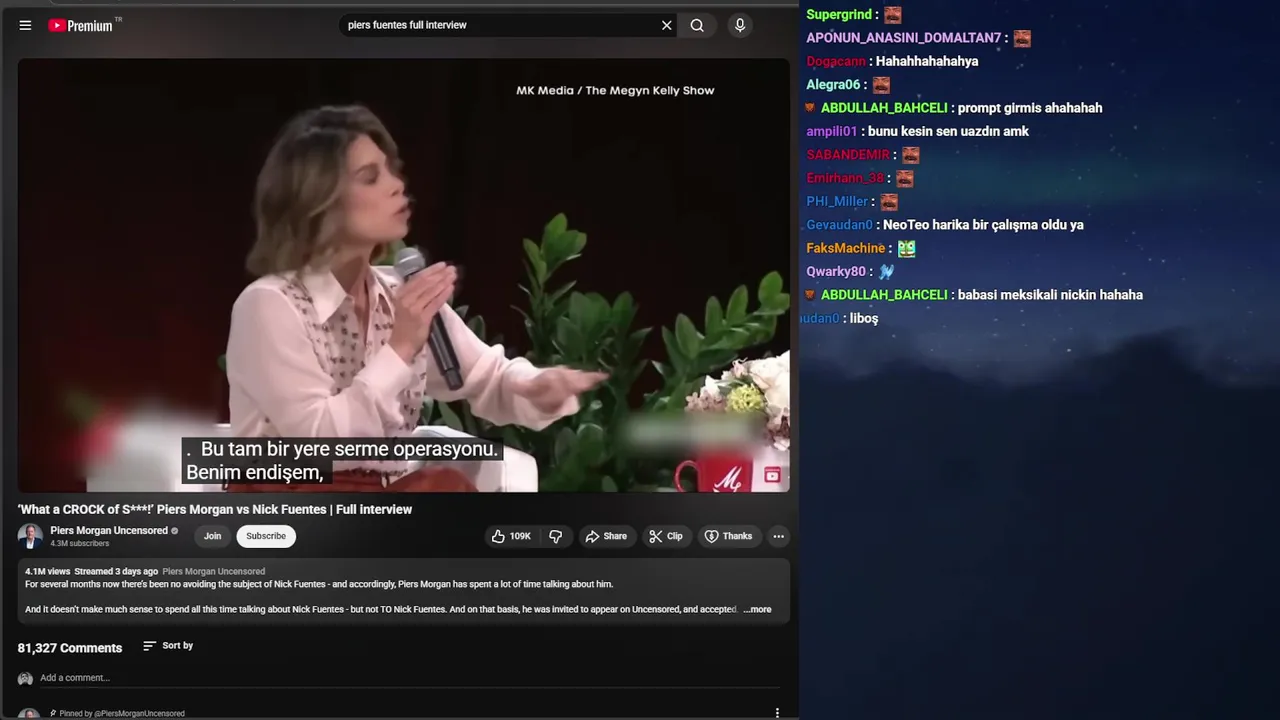1280x720 pixels.
Task: Click chat message 'NeoTeo harika bir çalışma oldu ya'
Action: click(x=983, y=225)
